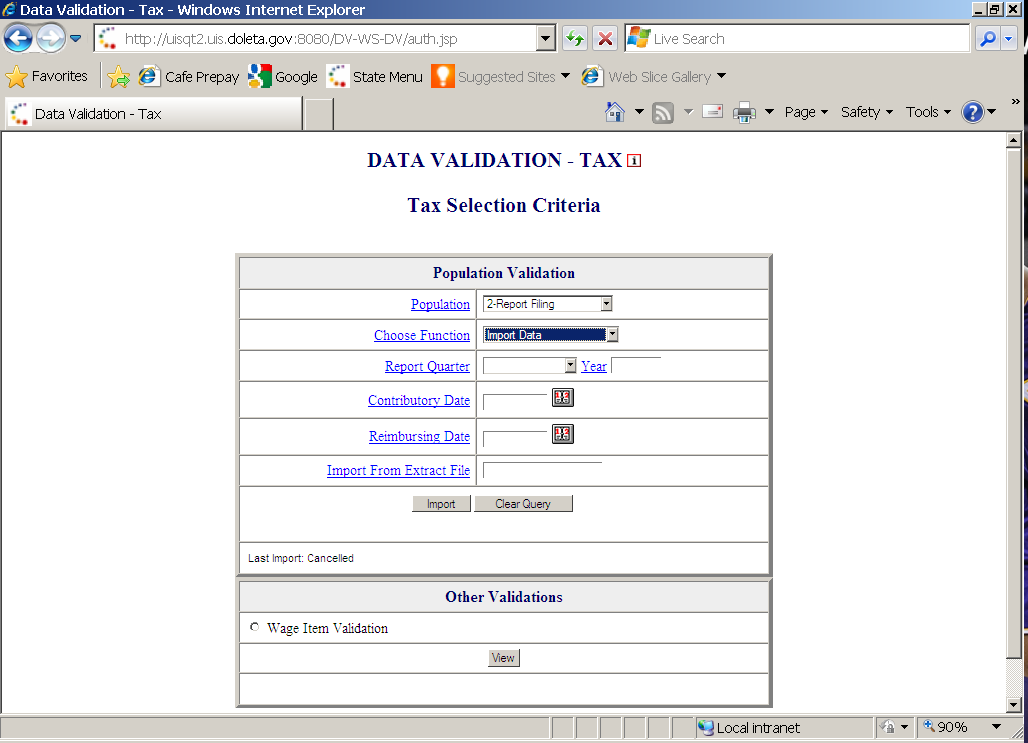Open a new blank tab
The width and height of the screenshot is (1028, 743).
[319, 113]
